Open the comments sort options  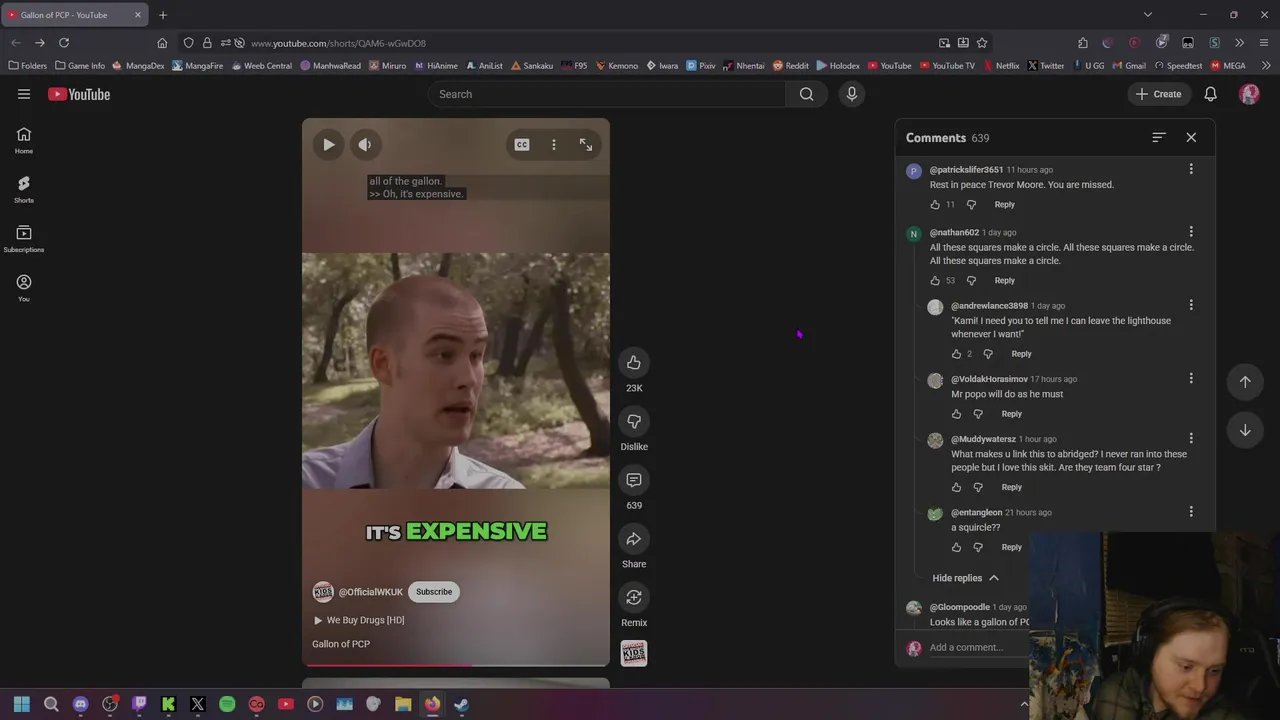1159,137
